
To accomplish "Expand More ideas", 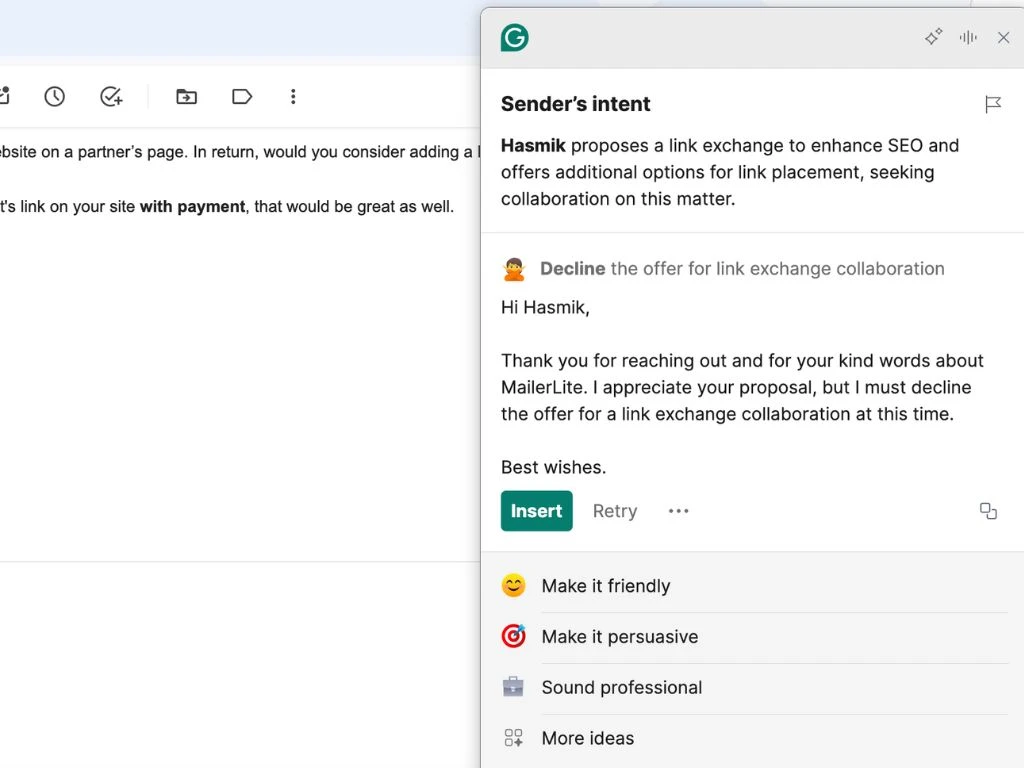I will (x=588, y=739).
